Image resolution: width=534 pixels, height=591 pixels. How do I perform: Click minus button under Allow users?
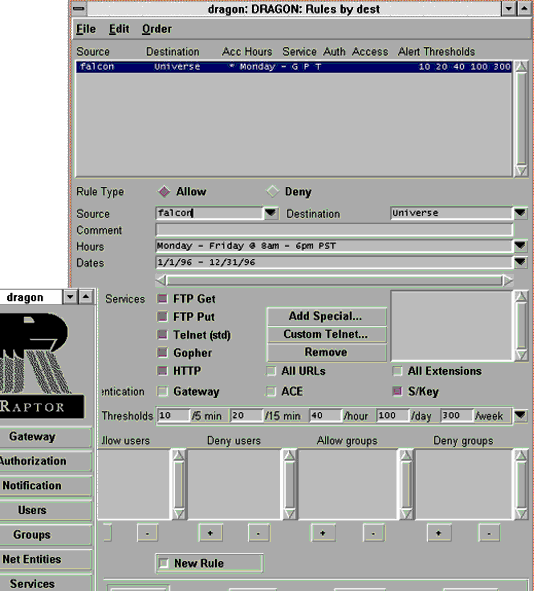click(x=147, y=533)
